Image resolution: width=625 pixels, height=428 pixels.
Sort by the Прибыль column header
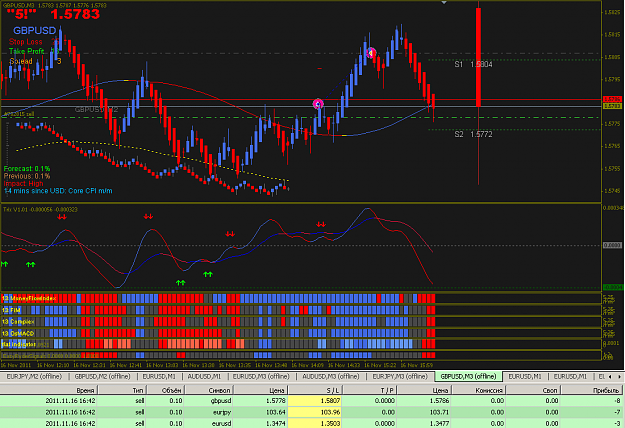click(x=593, y=390)
